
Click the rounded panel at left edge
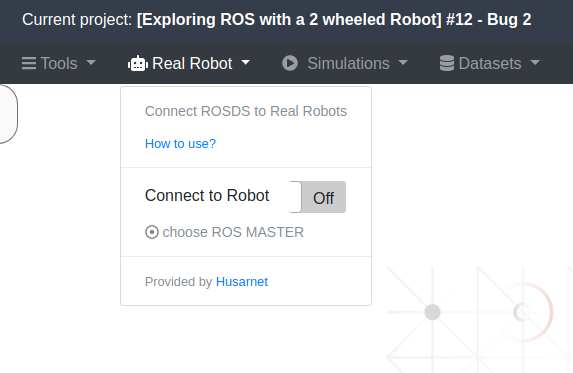[8, 114]
